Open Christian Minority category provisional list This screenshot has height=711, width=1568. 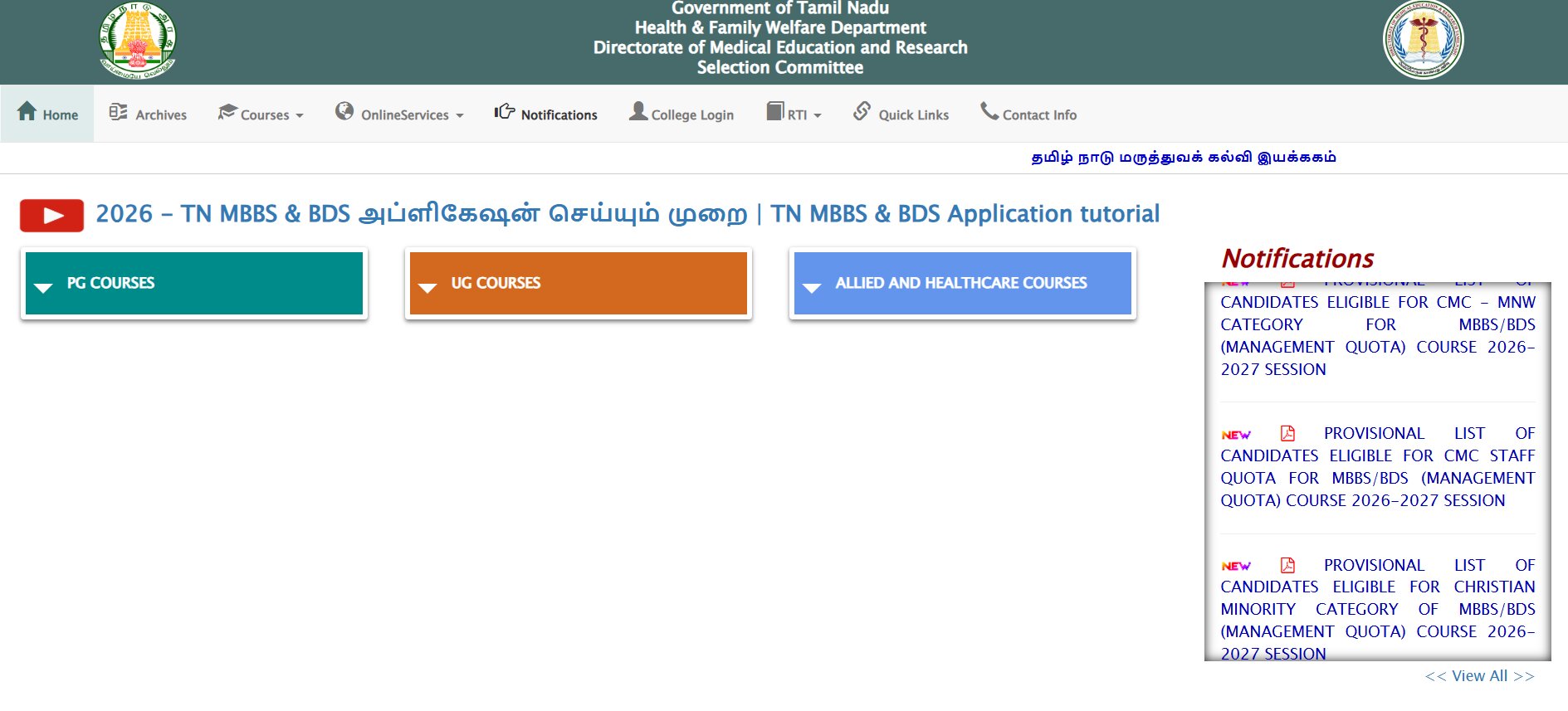(1378, 609)
